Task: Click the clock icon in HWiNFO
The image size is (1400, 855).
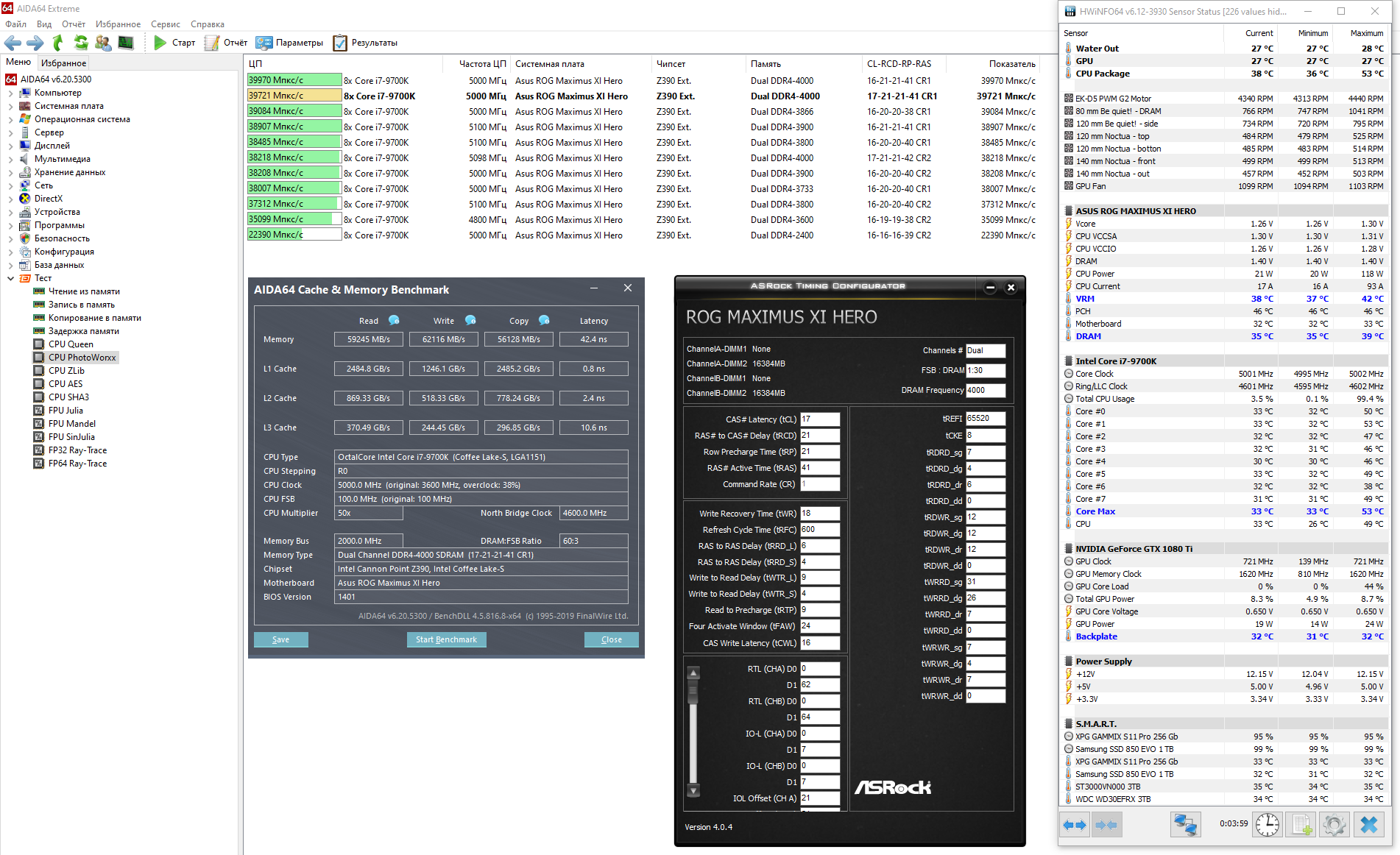Action: (1267, 825)
